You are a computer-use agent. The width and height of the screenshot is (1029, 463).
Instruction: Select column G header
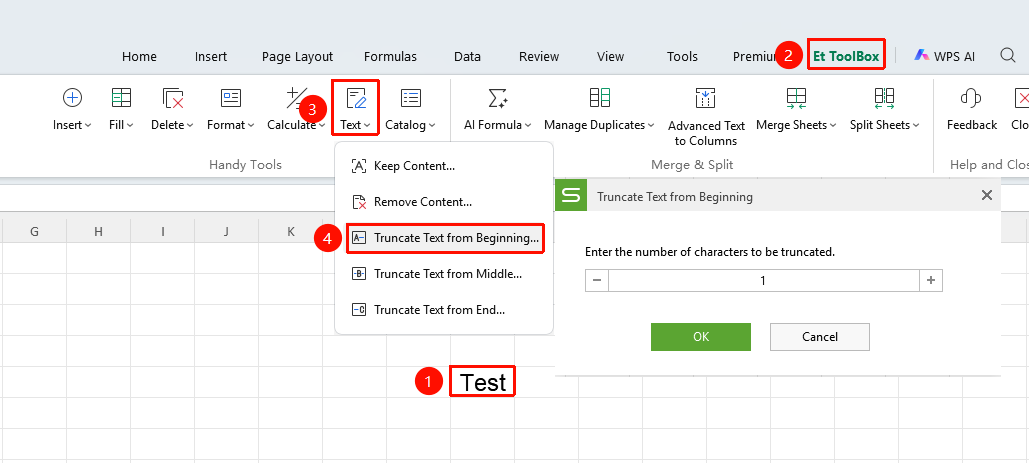tap(34, 231)
